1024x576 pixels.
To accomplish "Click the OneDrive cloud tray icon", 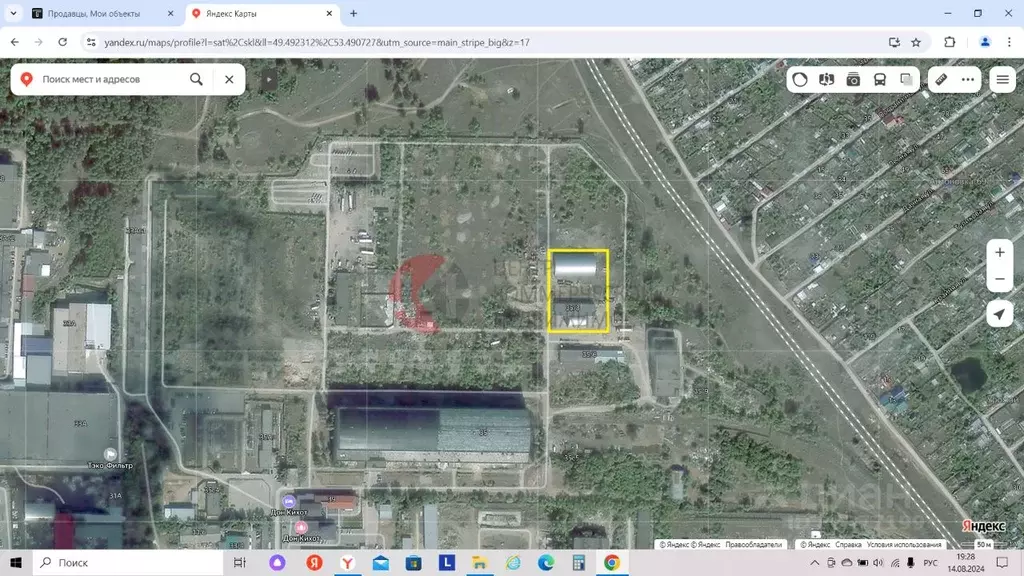I will 847,563.
